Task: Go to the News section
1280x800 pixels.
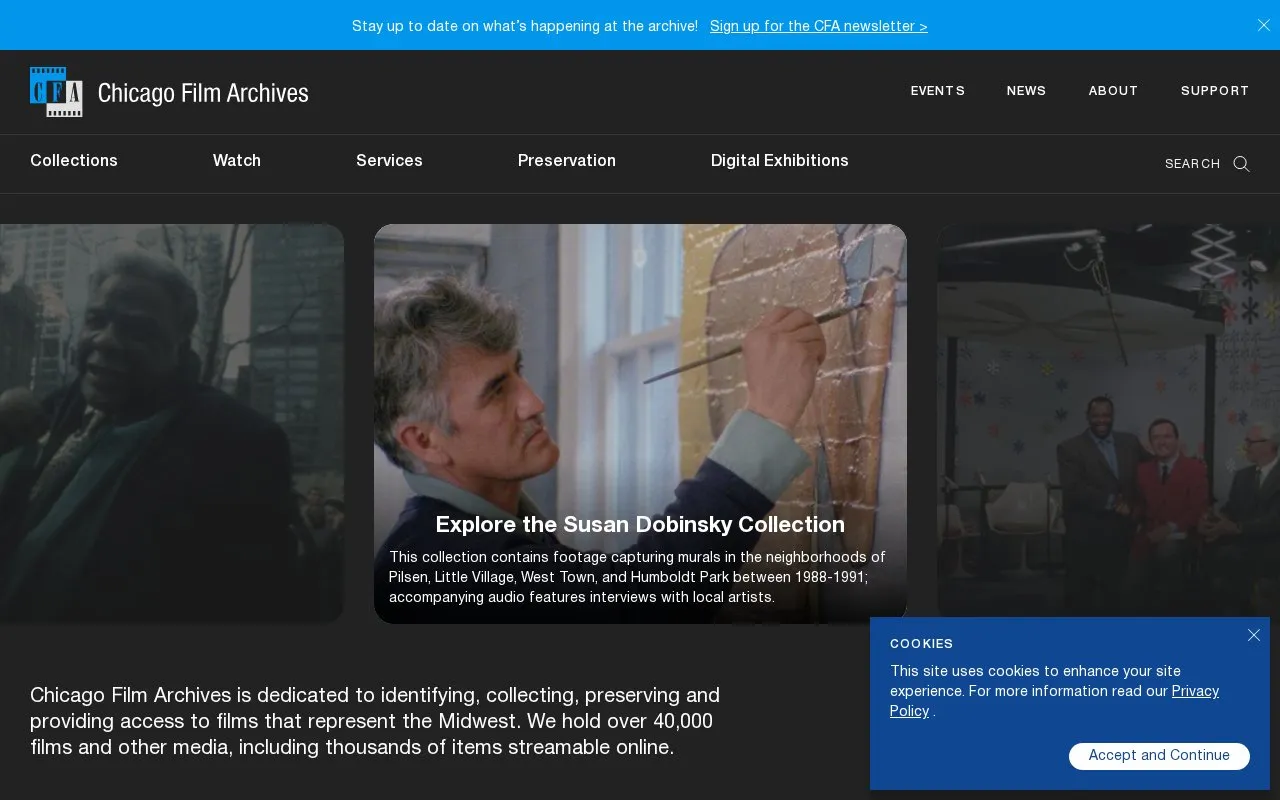Action: pos(1026,91)
